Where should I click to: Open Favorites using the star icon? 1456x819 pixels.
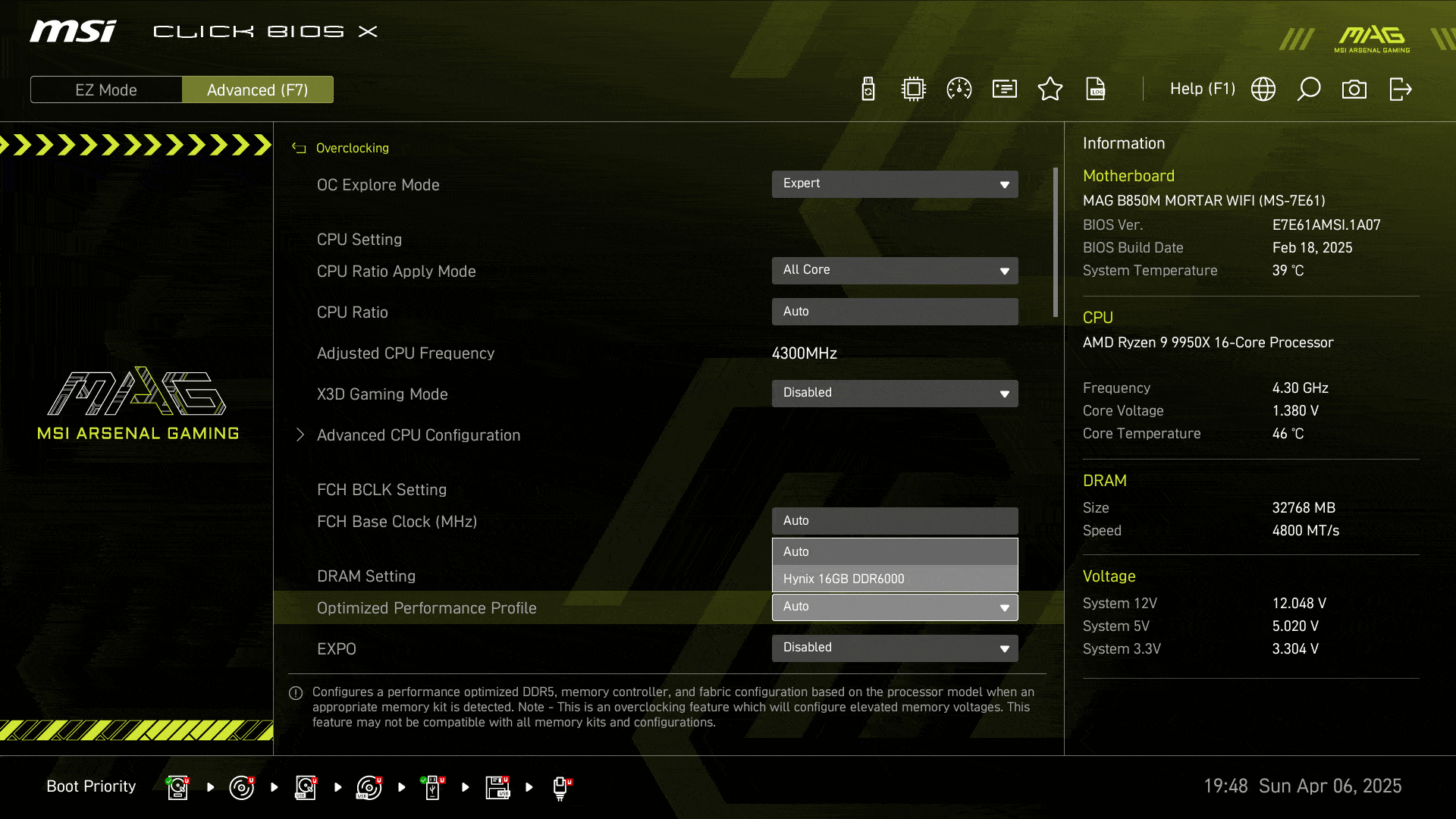1050,89
